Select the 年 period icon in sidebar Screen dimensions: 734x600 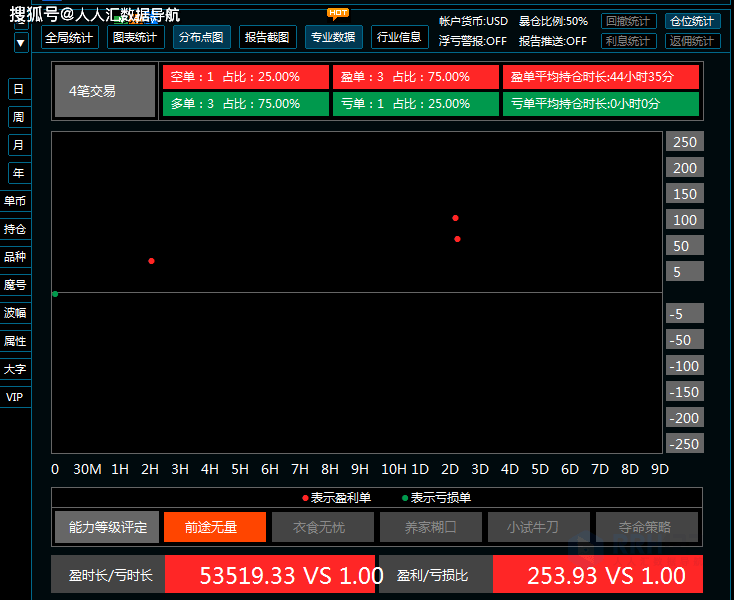coord(17,173)
